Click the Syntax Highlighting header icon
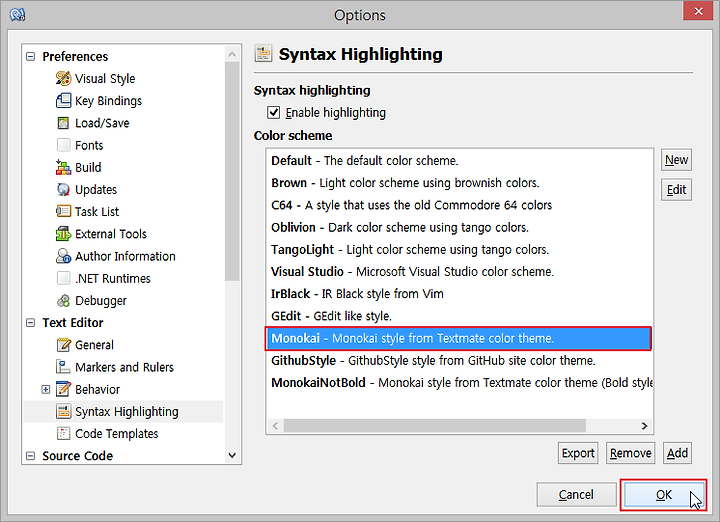The image size is (720, 522). coord(263,54)
